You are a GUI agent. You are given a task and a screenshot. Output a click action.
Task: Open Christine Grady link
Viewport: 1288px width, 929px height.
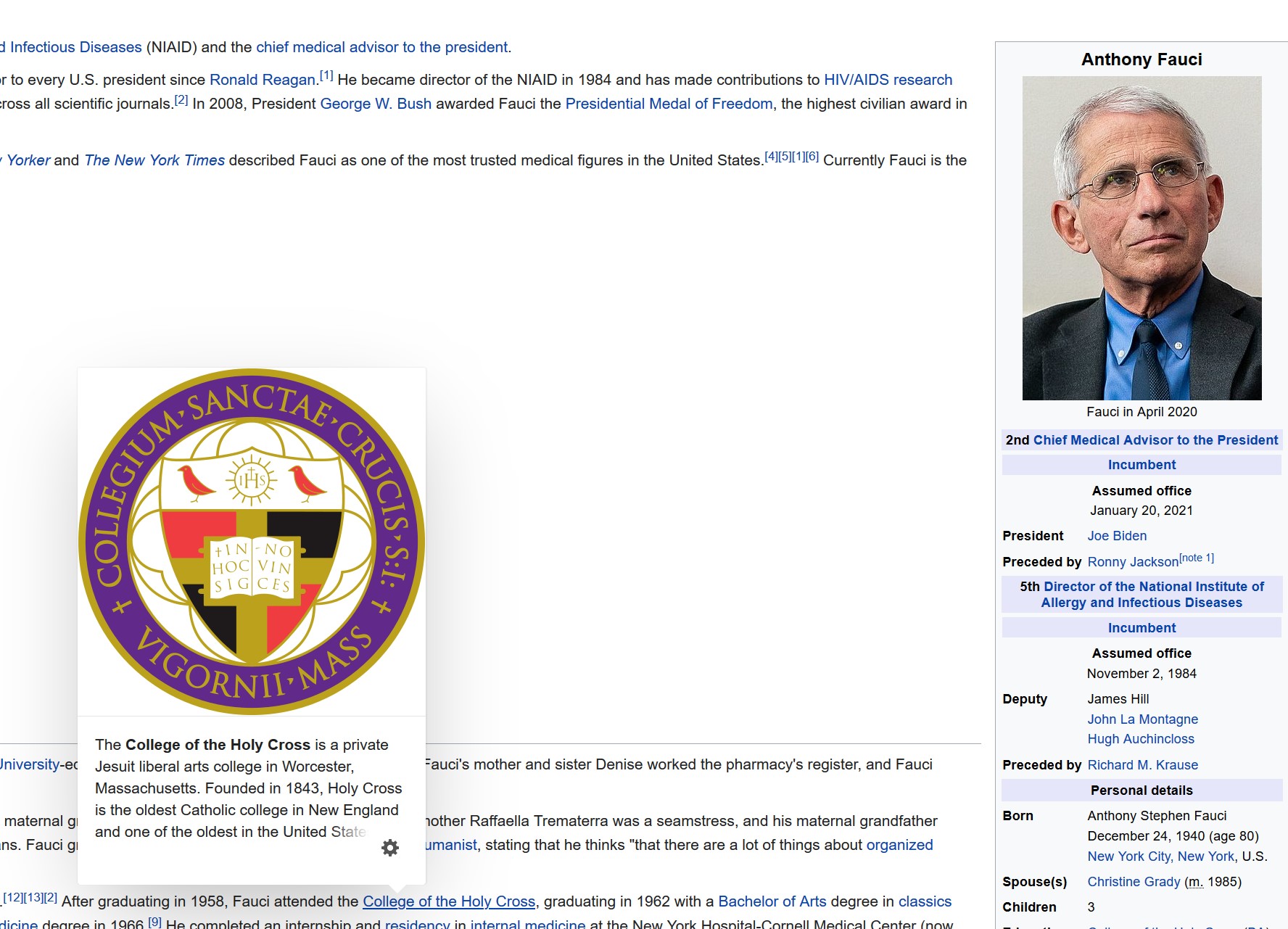click(x=1134, y=882)
